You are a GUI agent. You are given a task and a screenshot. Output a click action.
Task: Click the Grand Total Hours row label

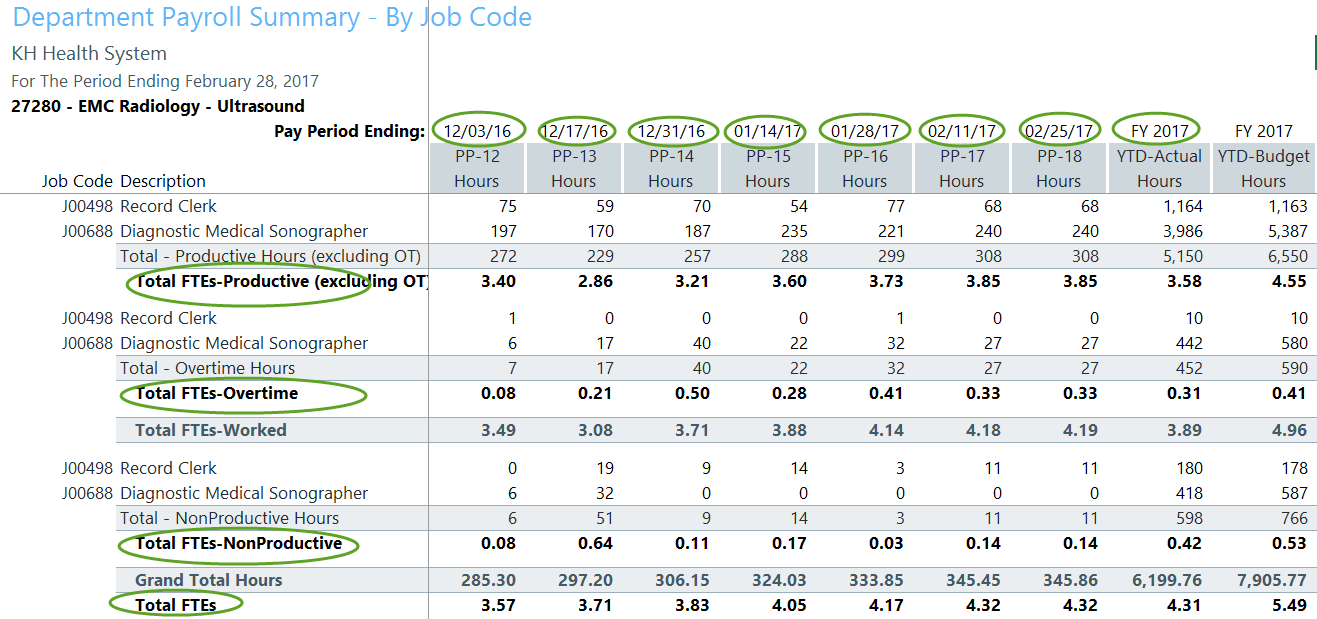(x=208, y=580)
